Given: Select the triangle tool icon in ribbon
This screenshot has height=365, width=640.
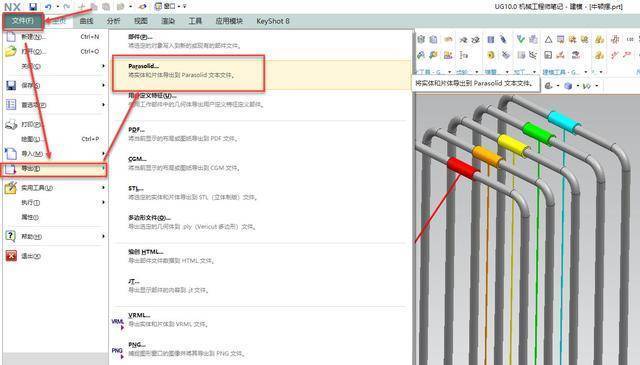Looking at the screenshot, I should click(x=548, y=40).
